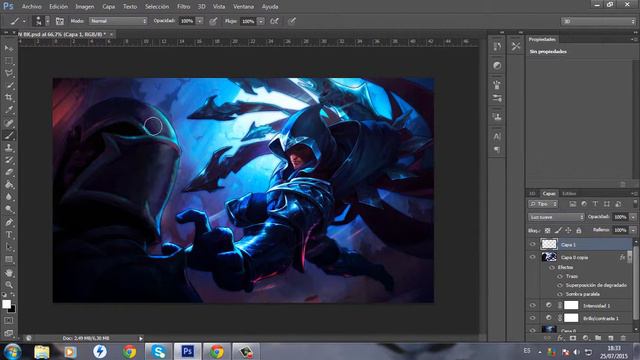Open layer Relleno slider arrow

pos(633,230)
